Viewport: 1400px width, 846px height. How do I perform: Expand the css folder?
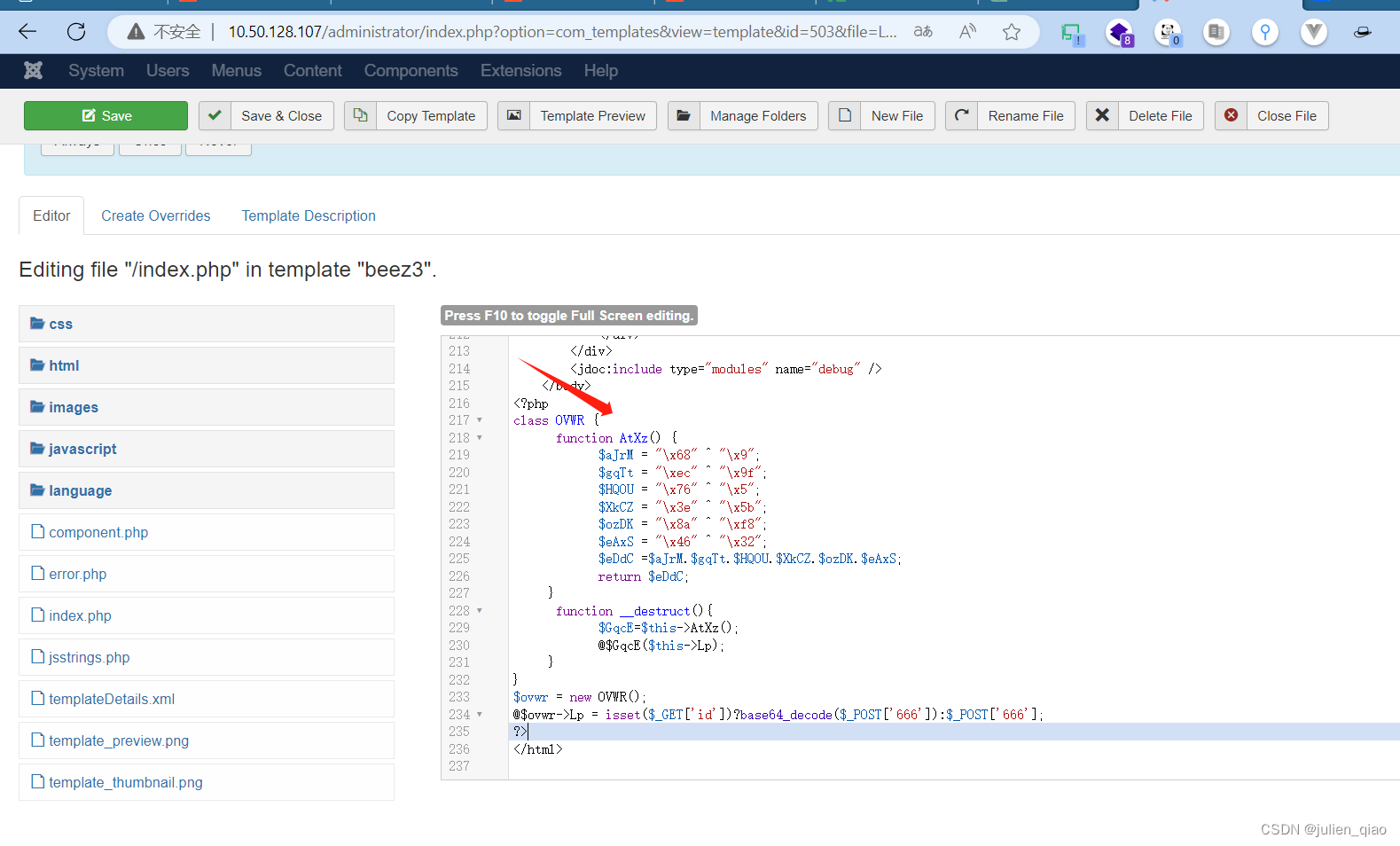[207, 324]
